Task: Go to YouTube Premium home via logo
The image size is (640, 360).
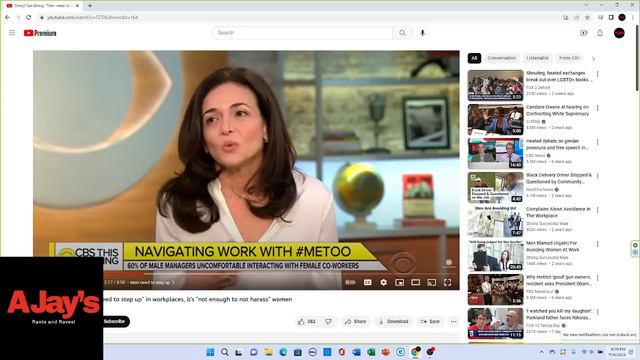Action: (x=40, y=33)
